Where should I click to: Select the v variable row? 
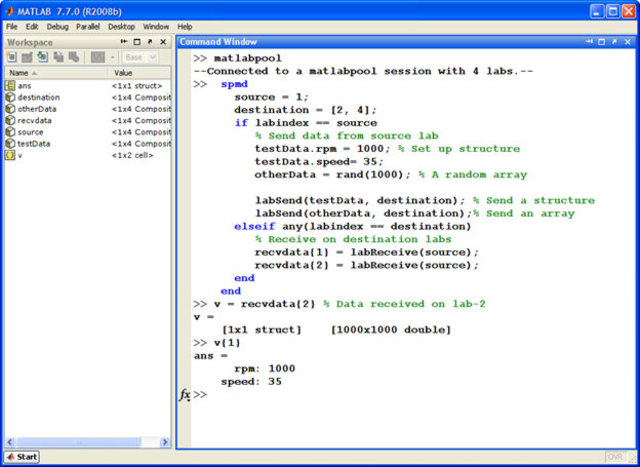[x=87, y=155]
